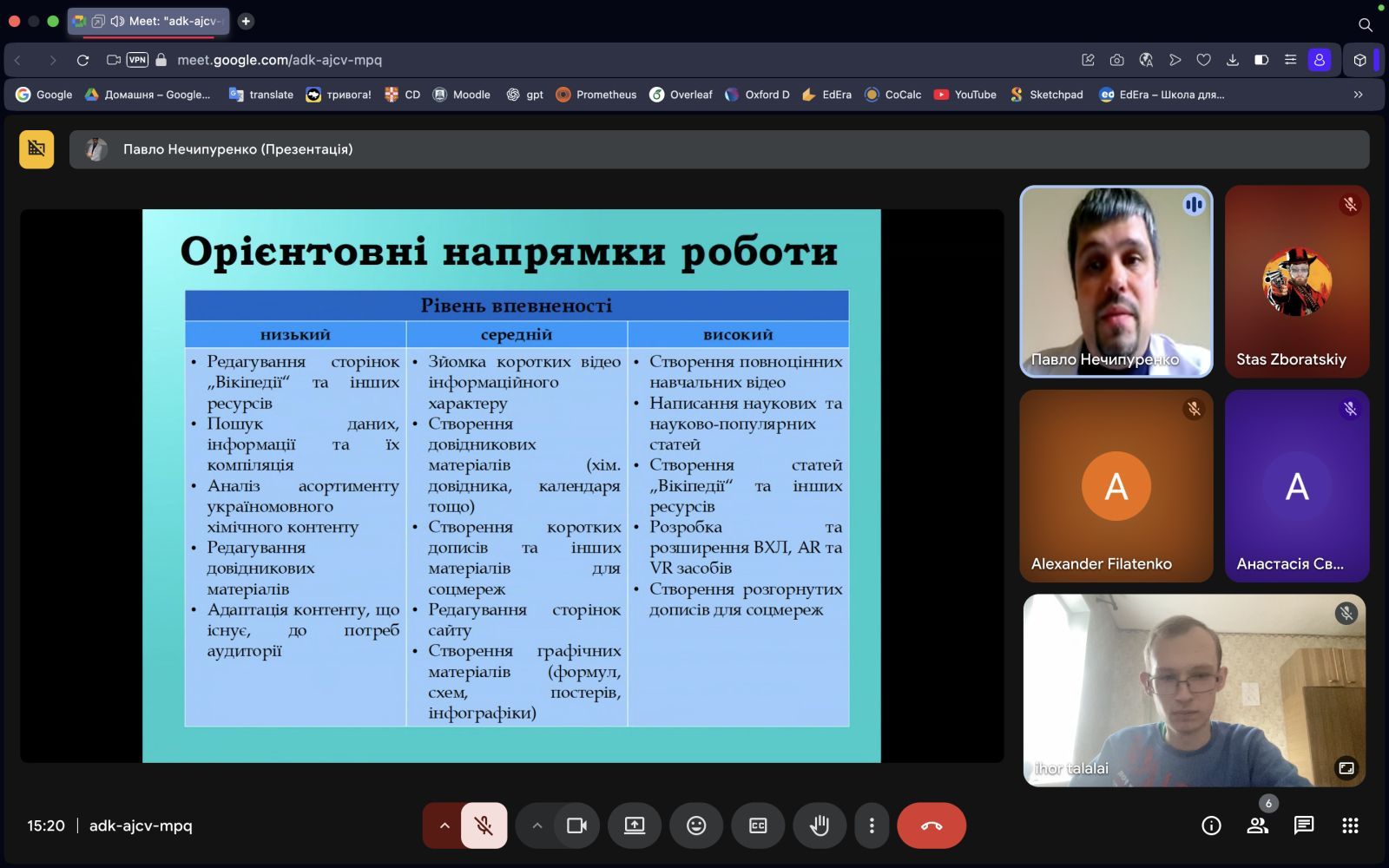Open more options three-dot menu
The height and width of the screenshot is (868, 1389).
coord(872,825)
